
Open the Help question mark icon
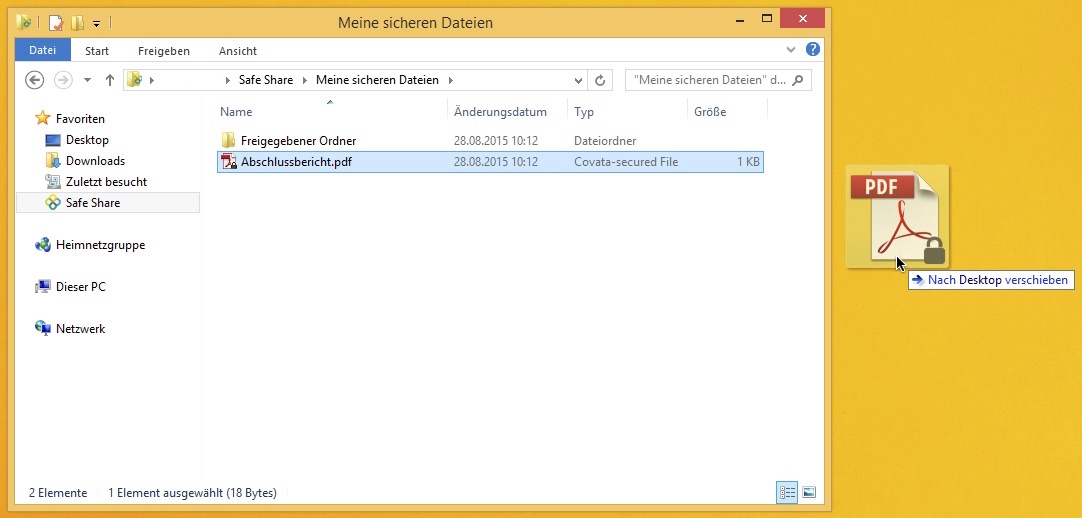[x=813, y=50]
